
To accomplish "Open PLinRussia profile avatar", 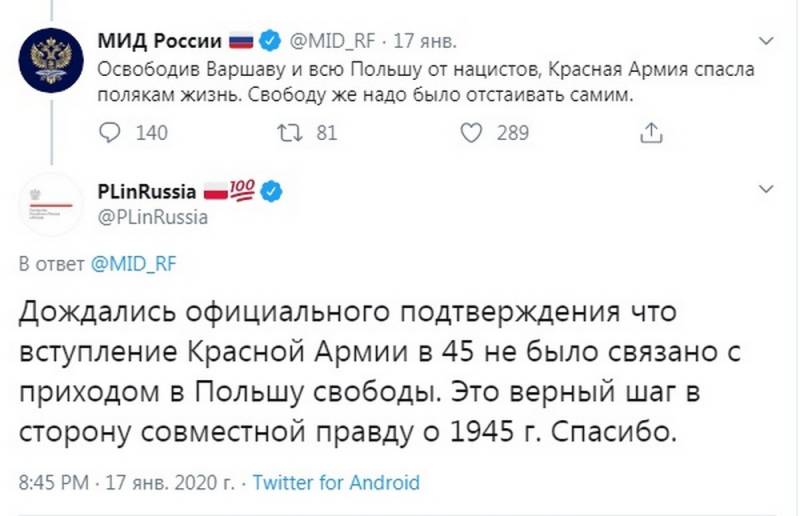I will [51, 204].
